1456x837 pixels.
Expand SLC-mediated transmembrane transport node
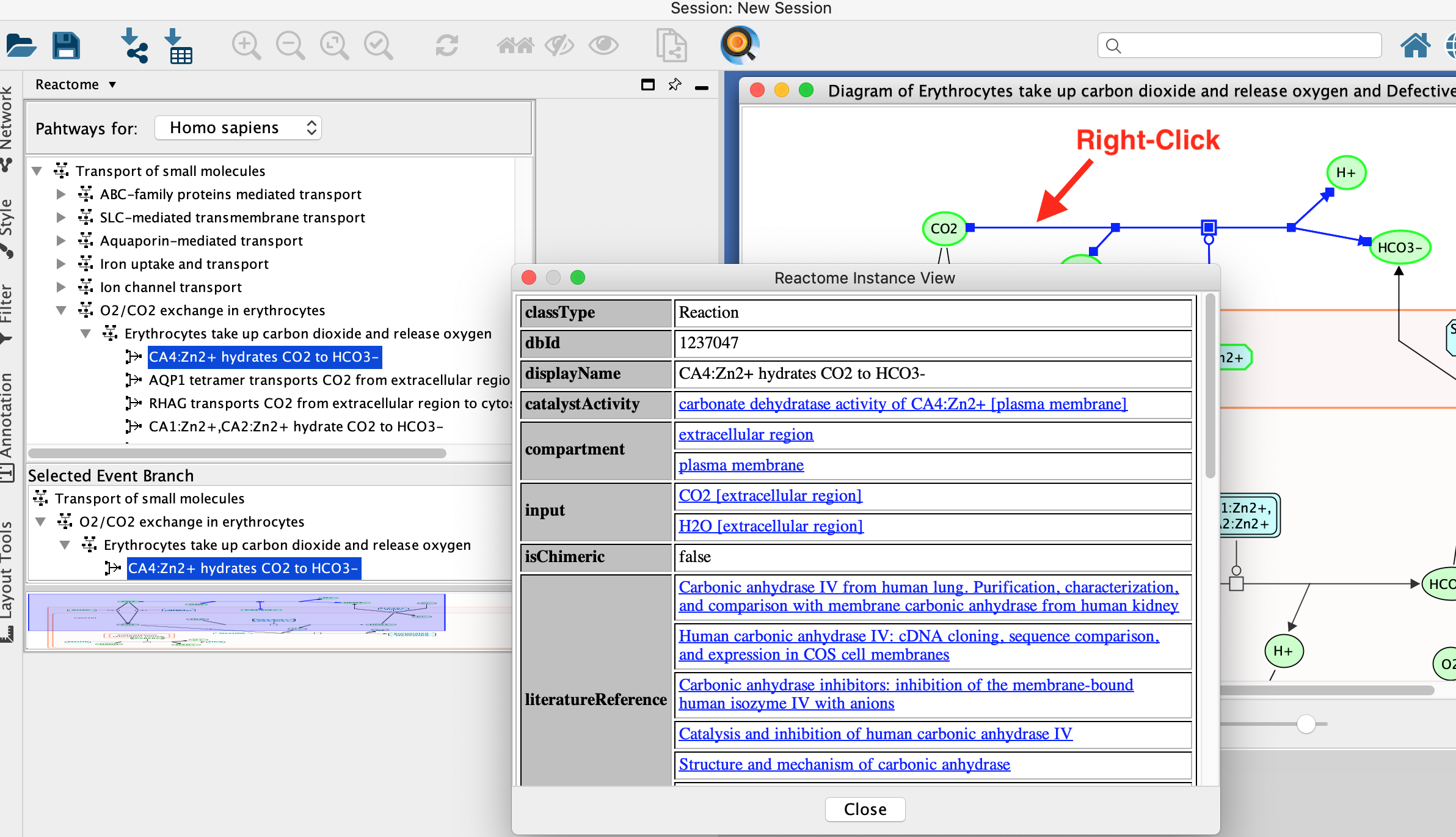[61, 217]
